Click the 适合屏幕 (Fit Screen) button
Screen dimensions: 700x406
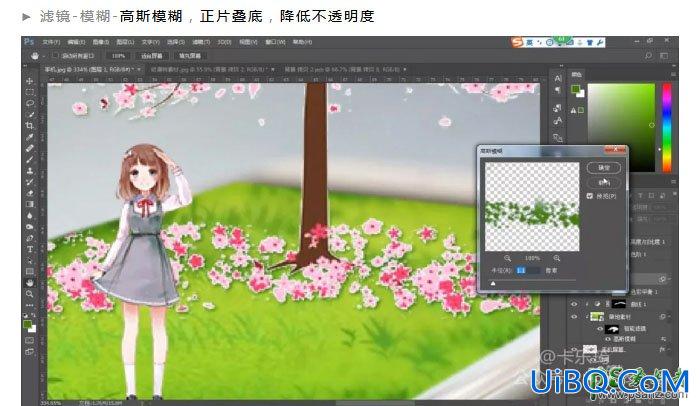[x=152, y=56]
